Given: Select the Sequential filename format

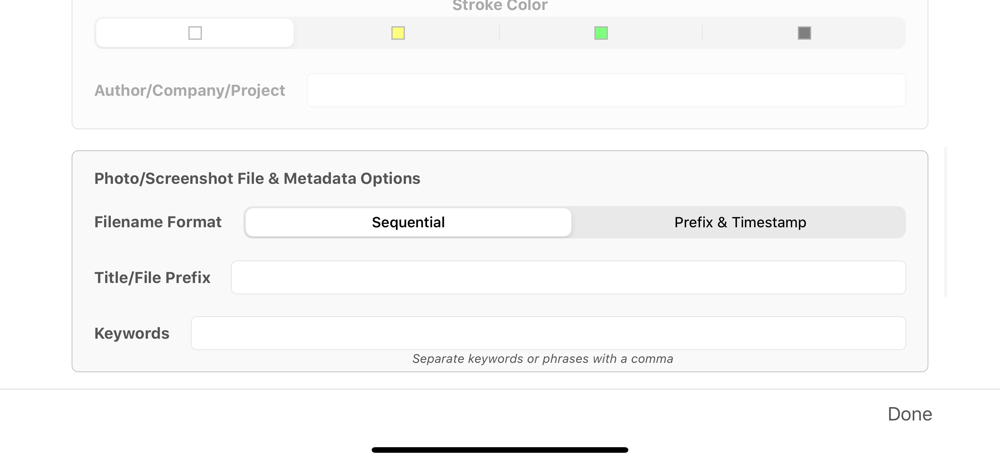Looking at the screenshot, I should point(408,222).
